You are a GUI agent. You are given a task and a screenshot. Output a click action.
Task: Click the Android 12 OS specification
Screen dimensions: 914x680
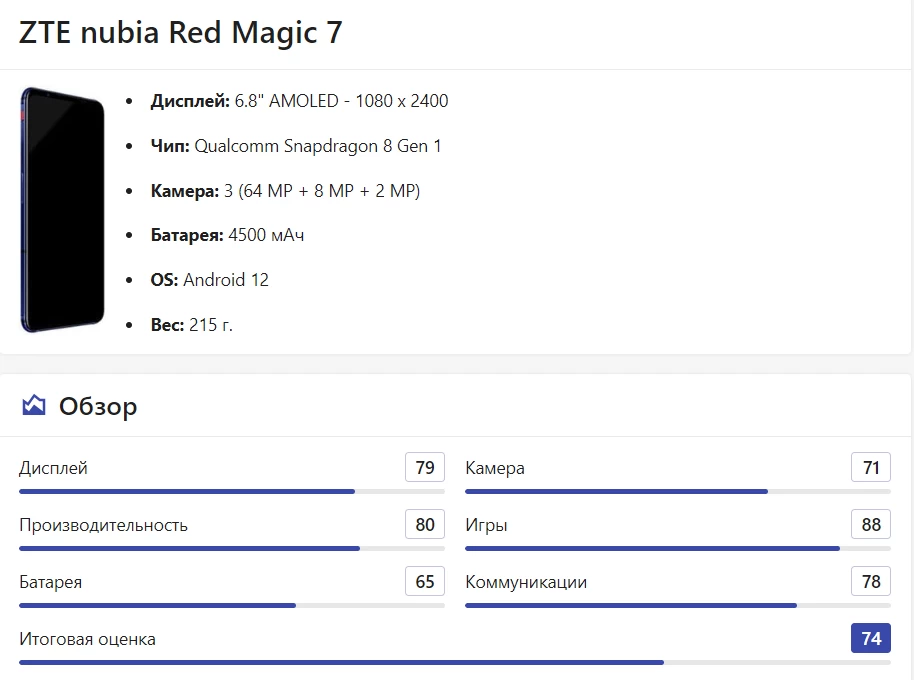pyautogui.click(x=226, y=280)
